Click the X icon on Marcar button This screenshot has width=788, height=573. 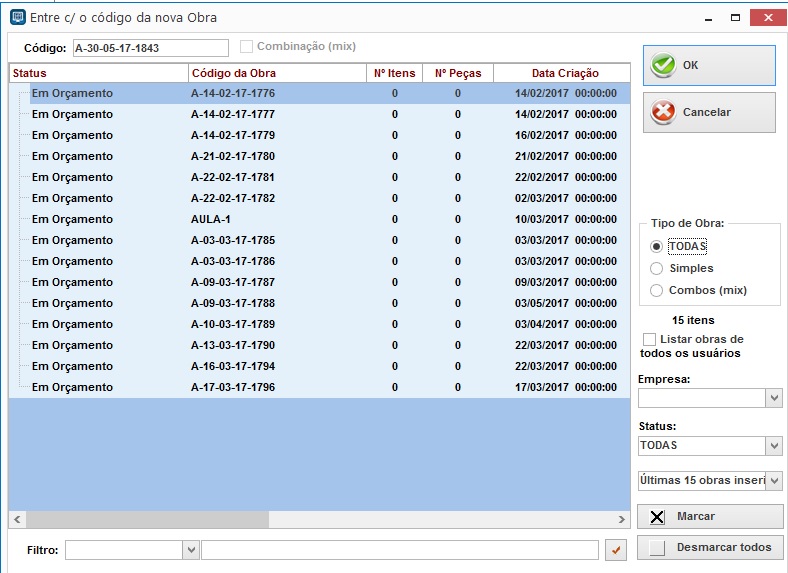click(656, 517)
